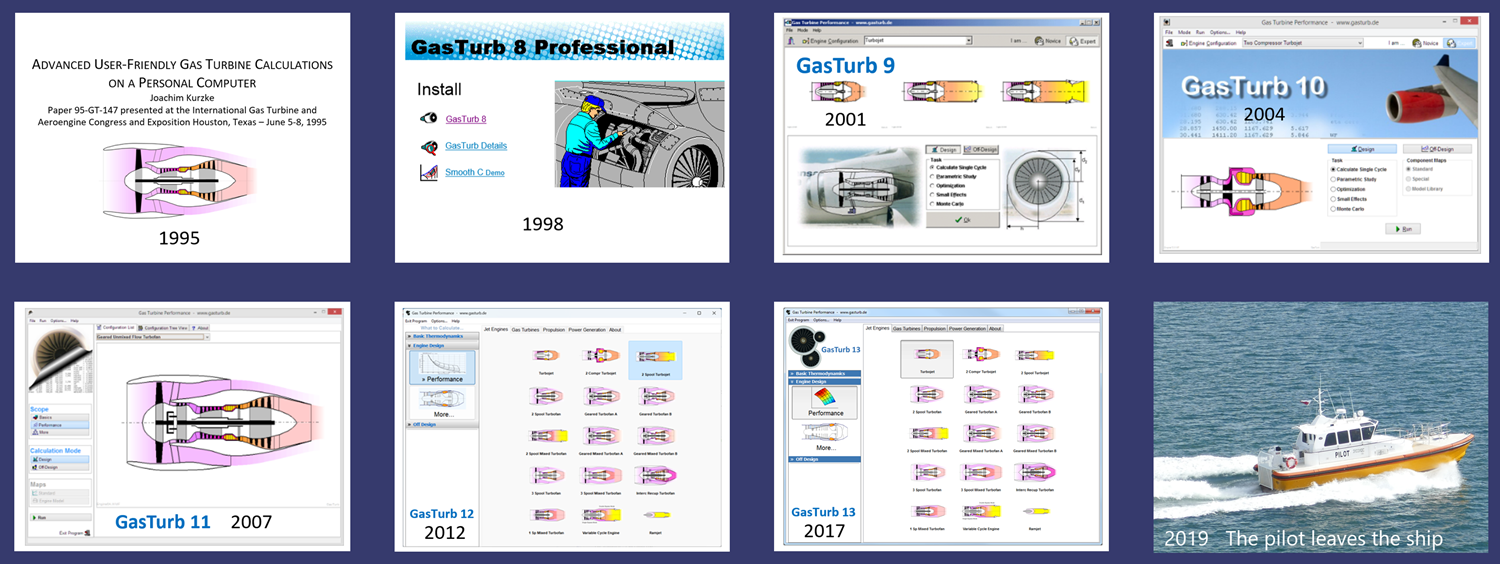Expand Off Design section in GasTurb 12
The height and width of the screenshot is (564, 1500).
442,425
